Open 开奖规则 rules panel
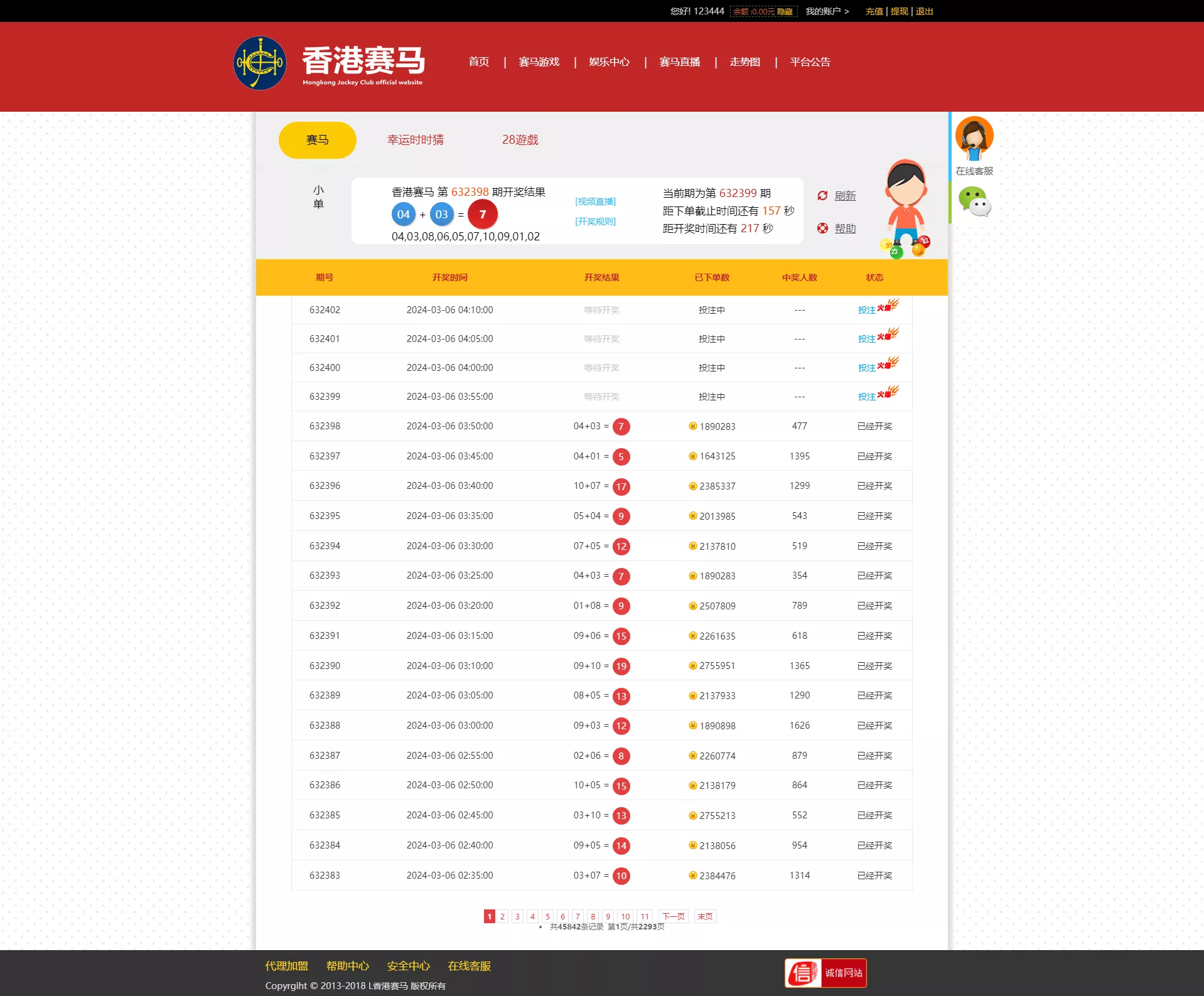1204x996 pixels. 594,221
